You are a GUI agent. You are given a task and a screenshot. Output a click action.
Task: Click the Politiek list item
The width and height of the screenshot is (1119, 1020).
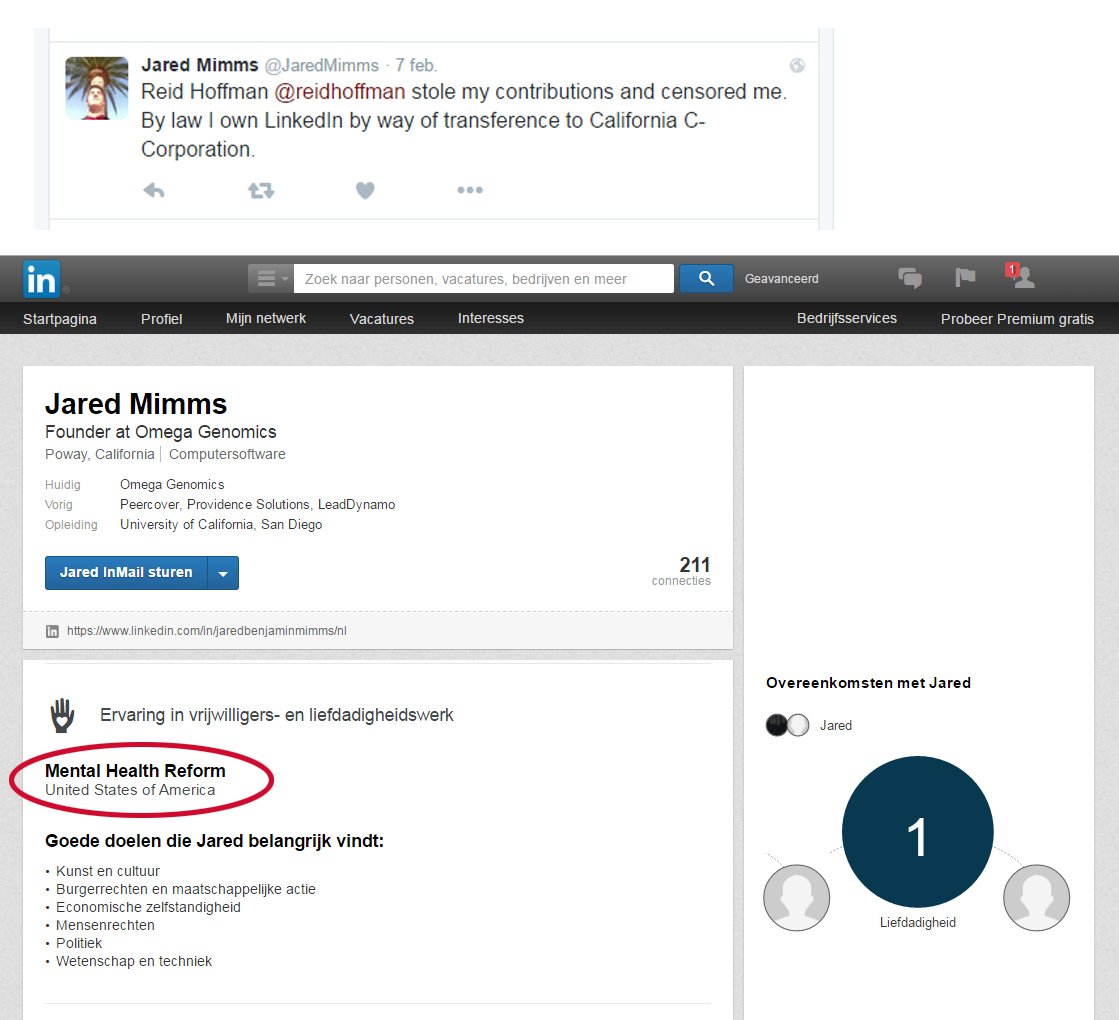[x=79, y=943]
